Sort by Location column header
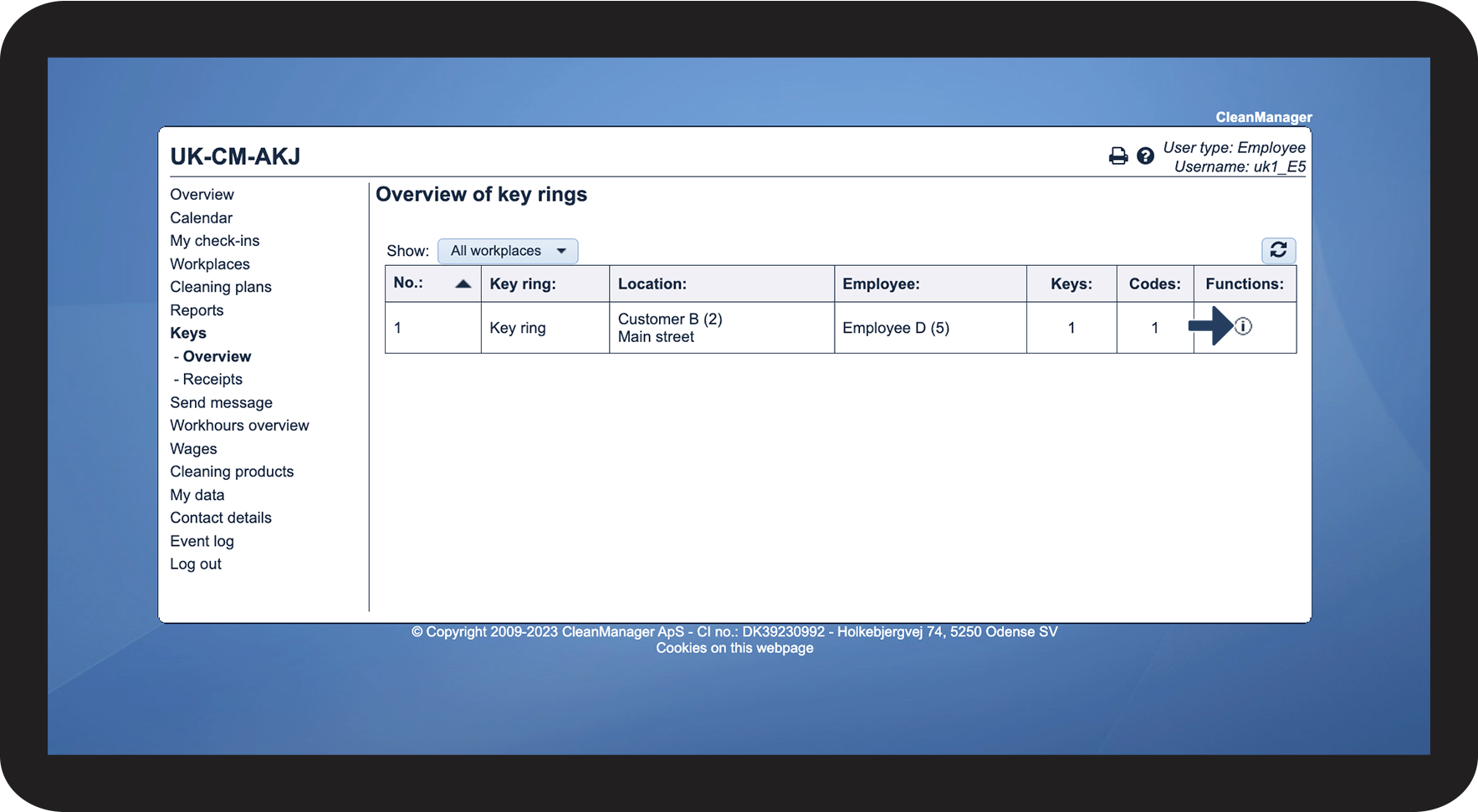Image resolution: width=1478 pixels, height=812 pixels. [x=652, y=284]
